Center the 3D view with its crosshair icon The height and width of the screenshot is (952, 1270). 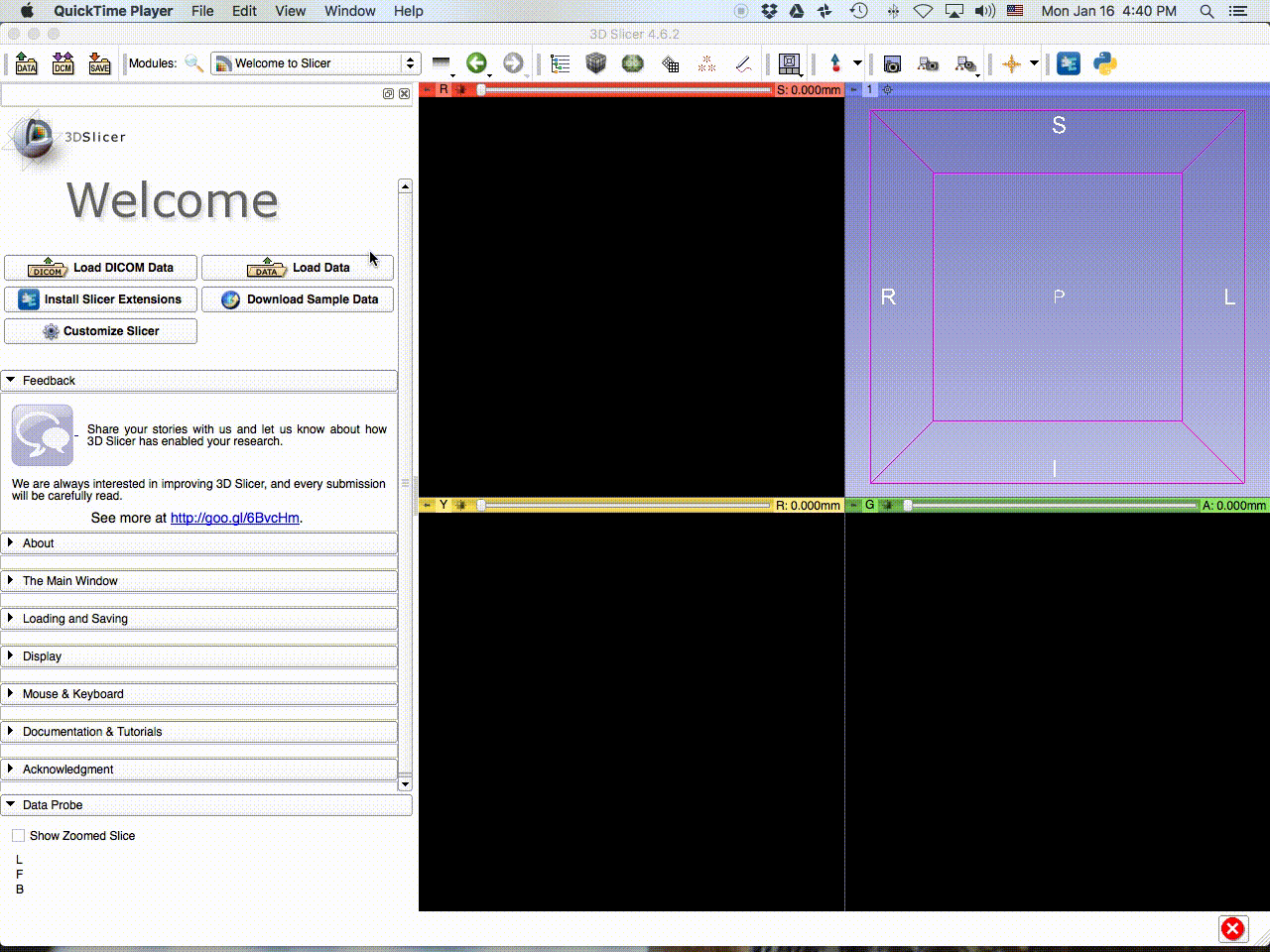click(x=888, y=89)
